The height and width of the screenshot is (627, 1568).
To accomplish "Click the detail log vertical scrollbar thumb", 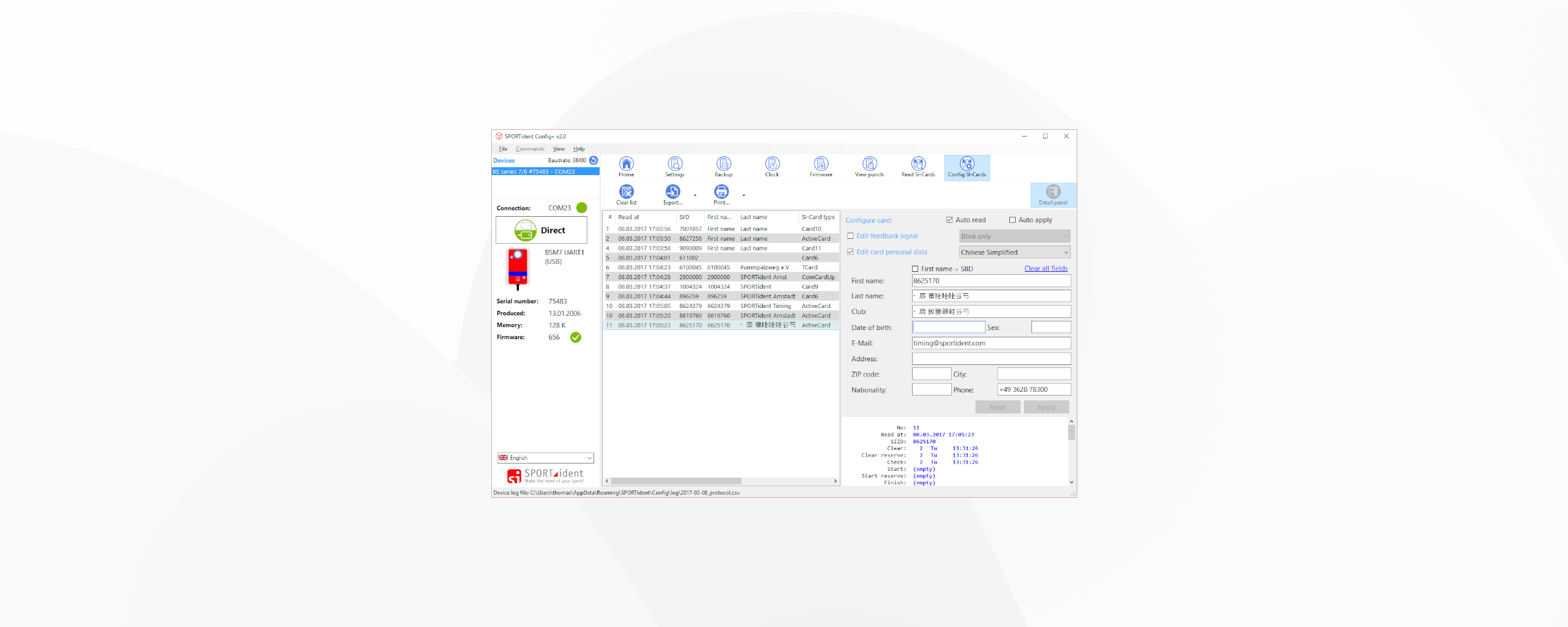I will [1071, 432].
